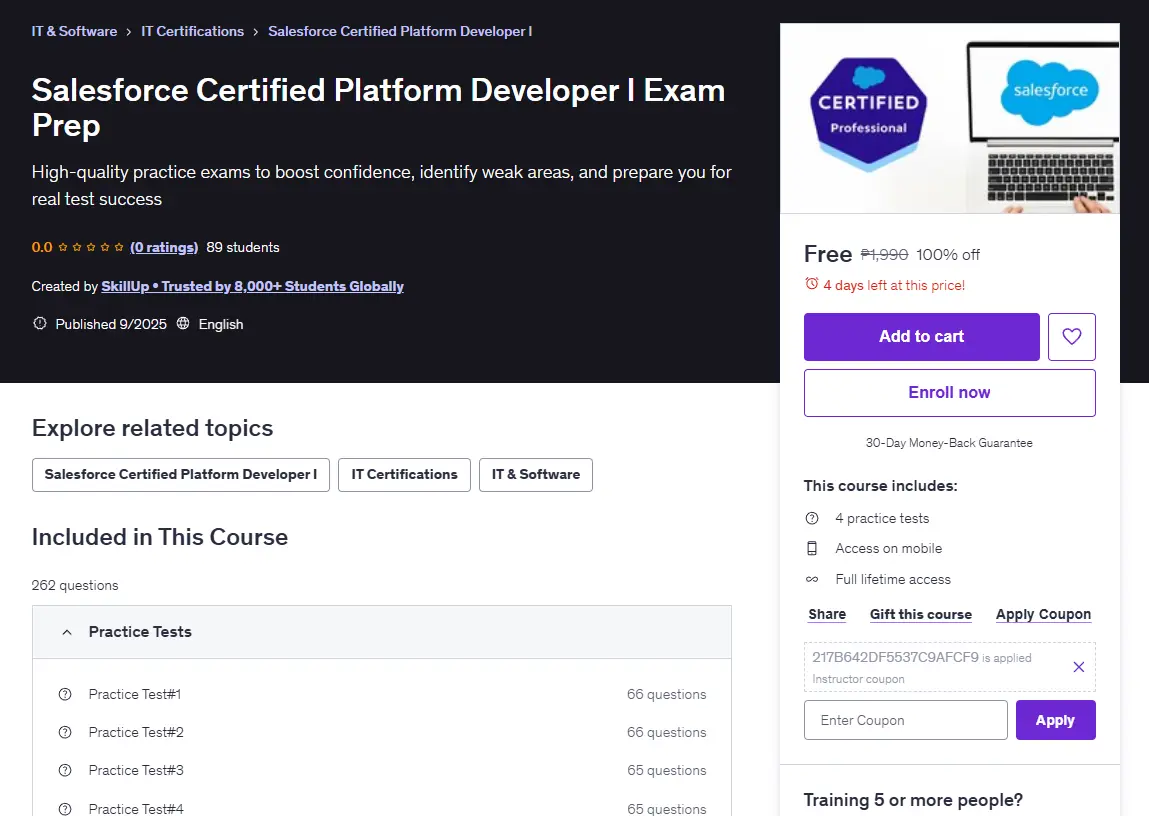Click the Practice Test#1 question-mark icon
The height and width of the screenshot is (816, 1149).
click(x=65, y=694)
